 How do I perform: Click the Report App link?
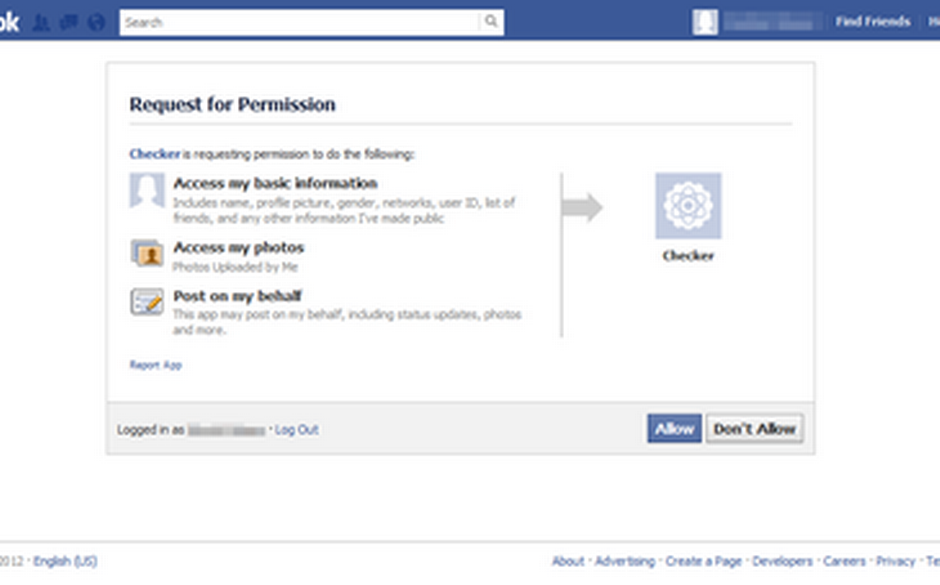[156, 365]
